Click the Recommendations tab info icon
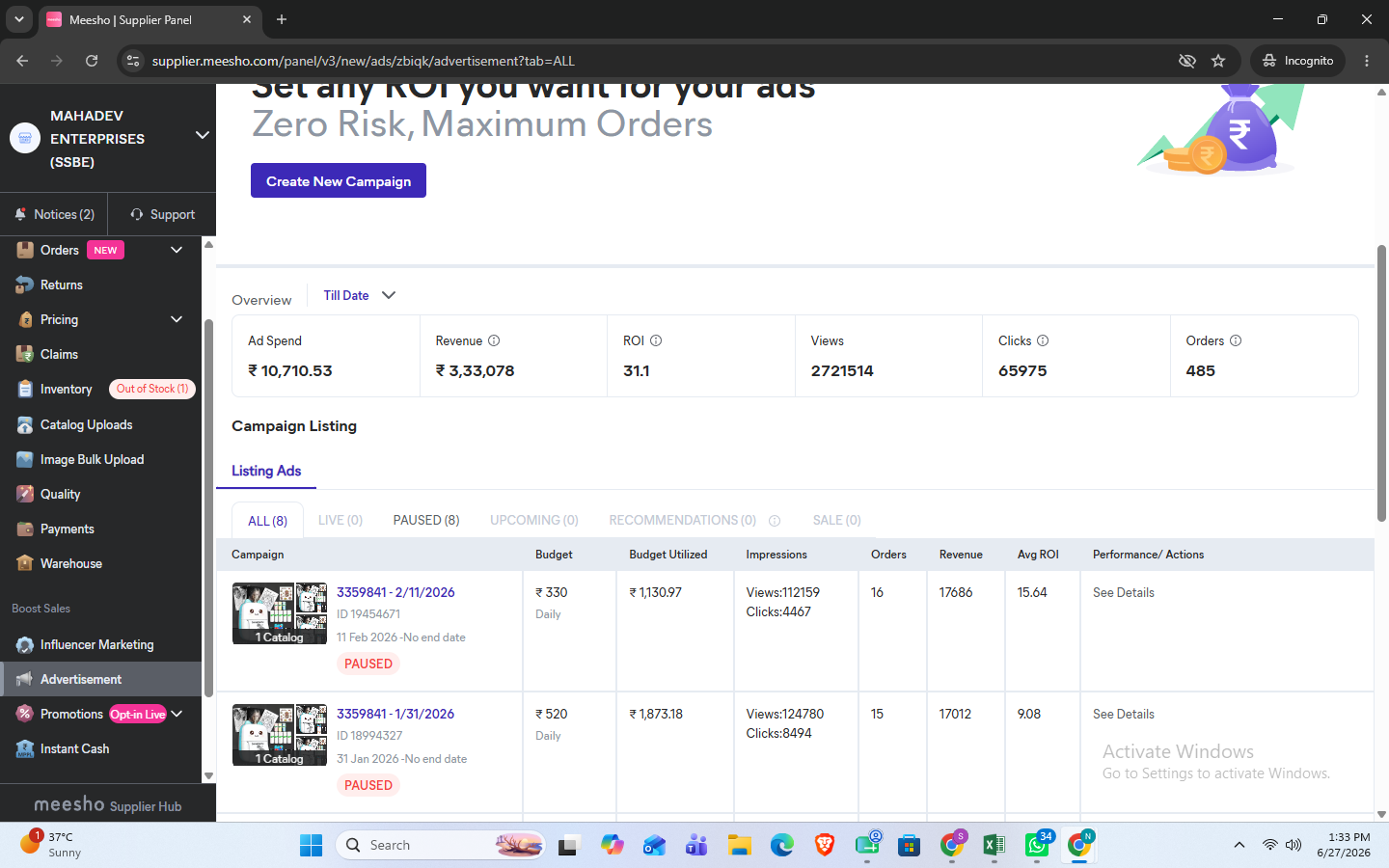The image size is (1389, 868). [x=775, y=521]
